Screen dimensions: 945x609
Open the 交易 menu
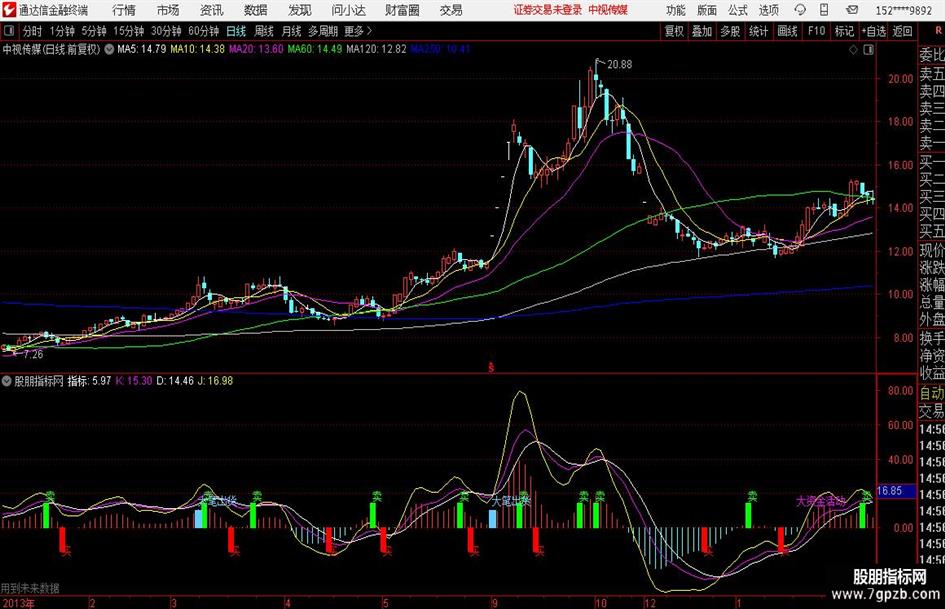[x=451, y=10]
